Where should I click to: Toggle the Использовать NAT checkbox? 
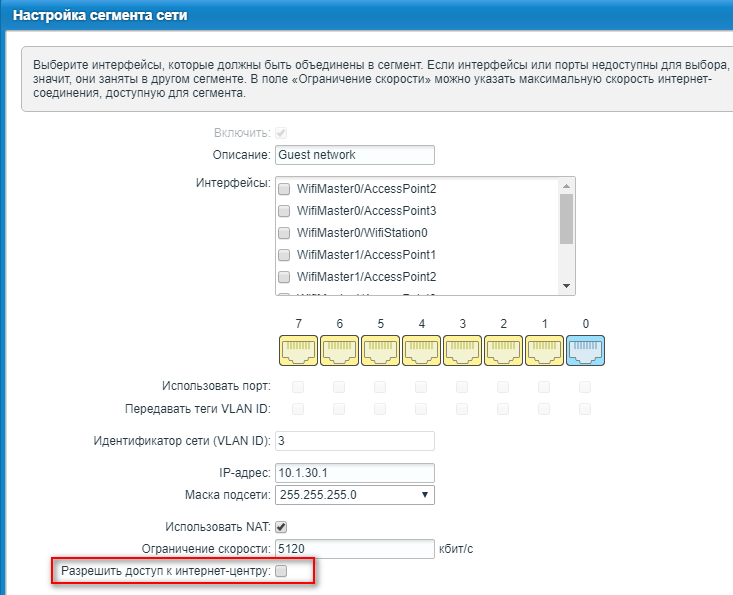pos(281,527)
